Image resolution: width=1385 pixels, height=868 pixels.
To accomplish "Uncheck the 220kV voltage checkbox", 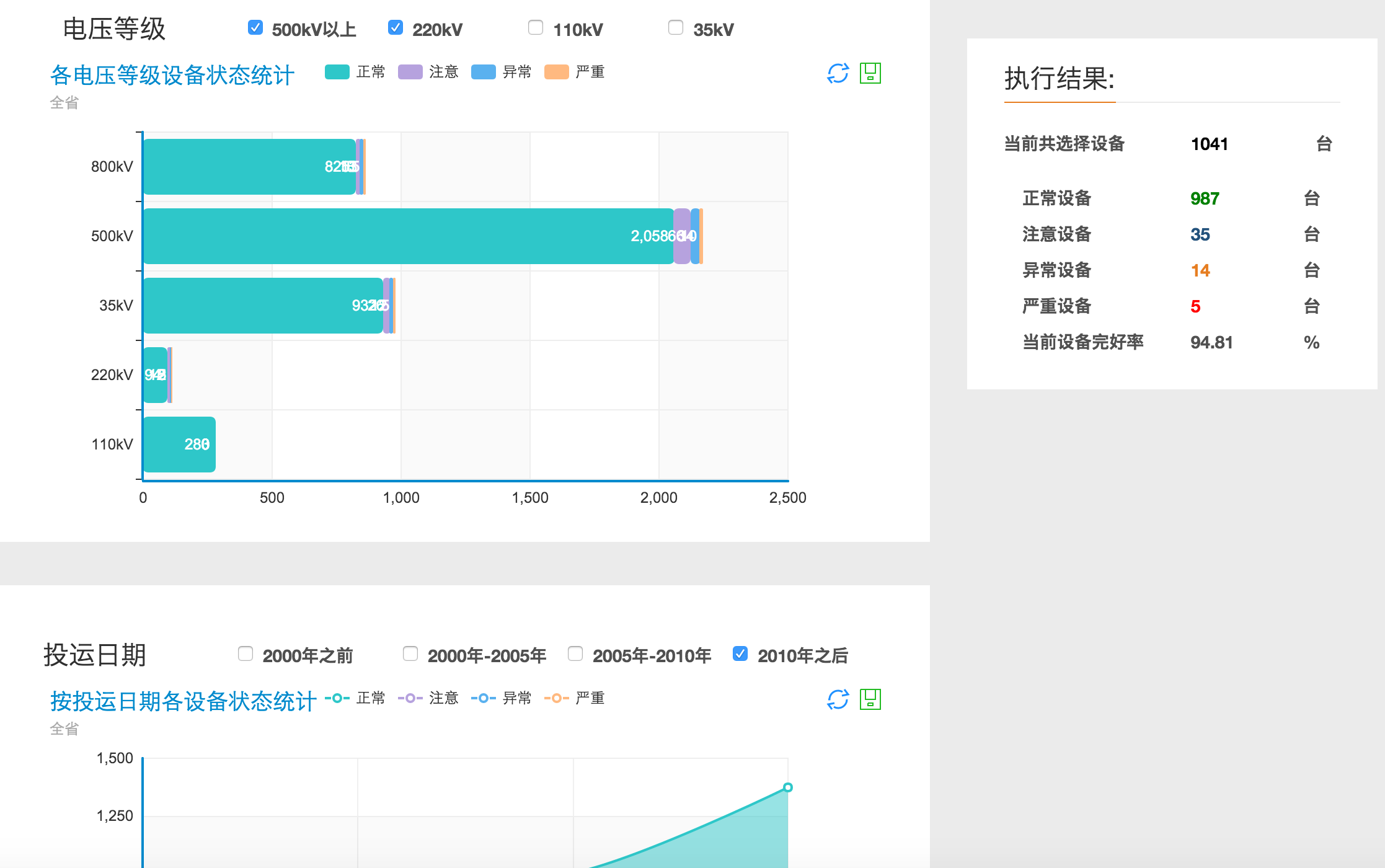I will 396,28.
